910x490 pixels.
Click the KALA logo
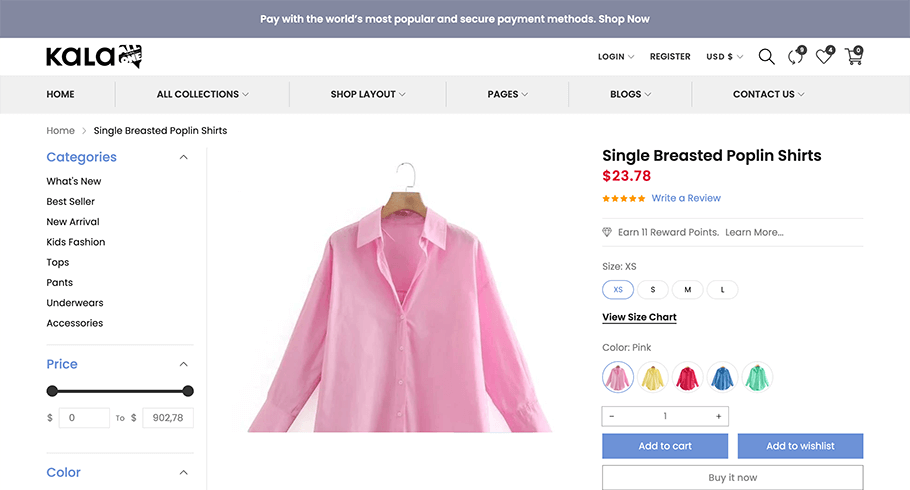(94, 56)
